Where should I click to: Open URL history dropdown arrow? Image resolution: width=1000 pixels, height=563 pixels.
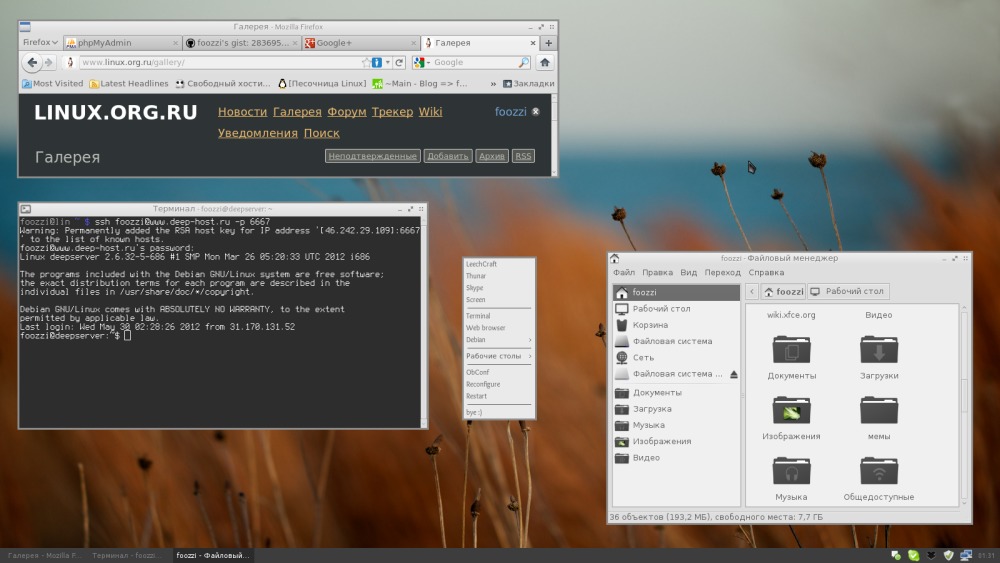tap(388, 62)
